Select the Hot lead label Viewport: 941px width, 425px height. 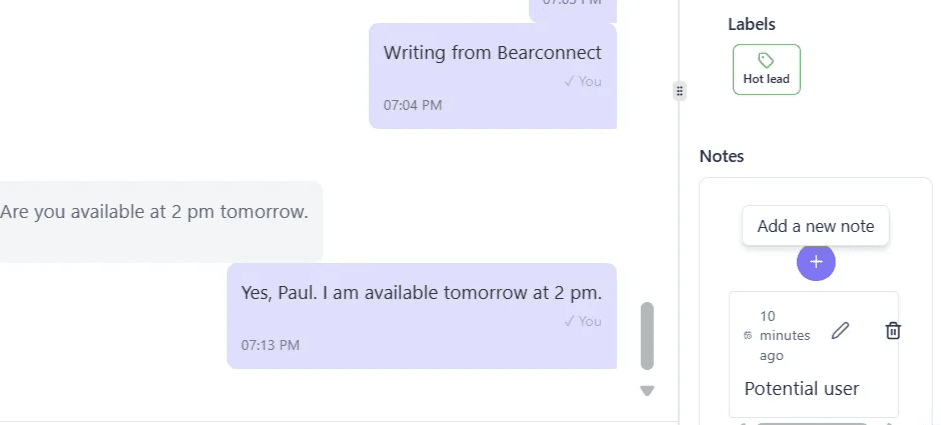pos(766,70)
